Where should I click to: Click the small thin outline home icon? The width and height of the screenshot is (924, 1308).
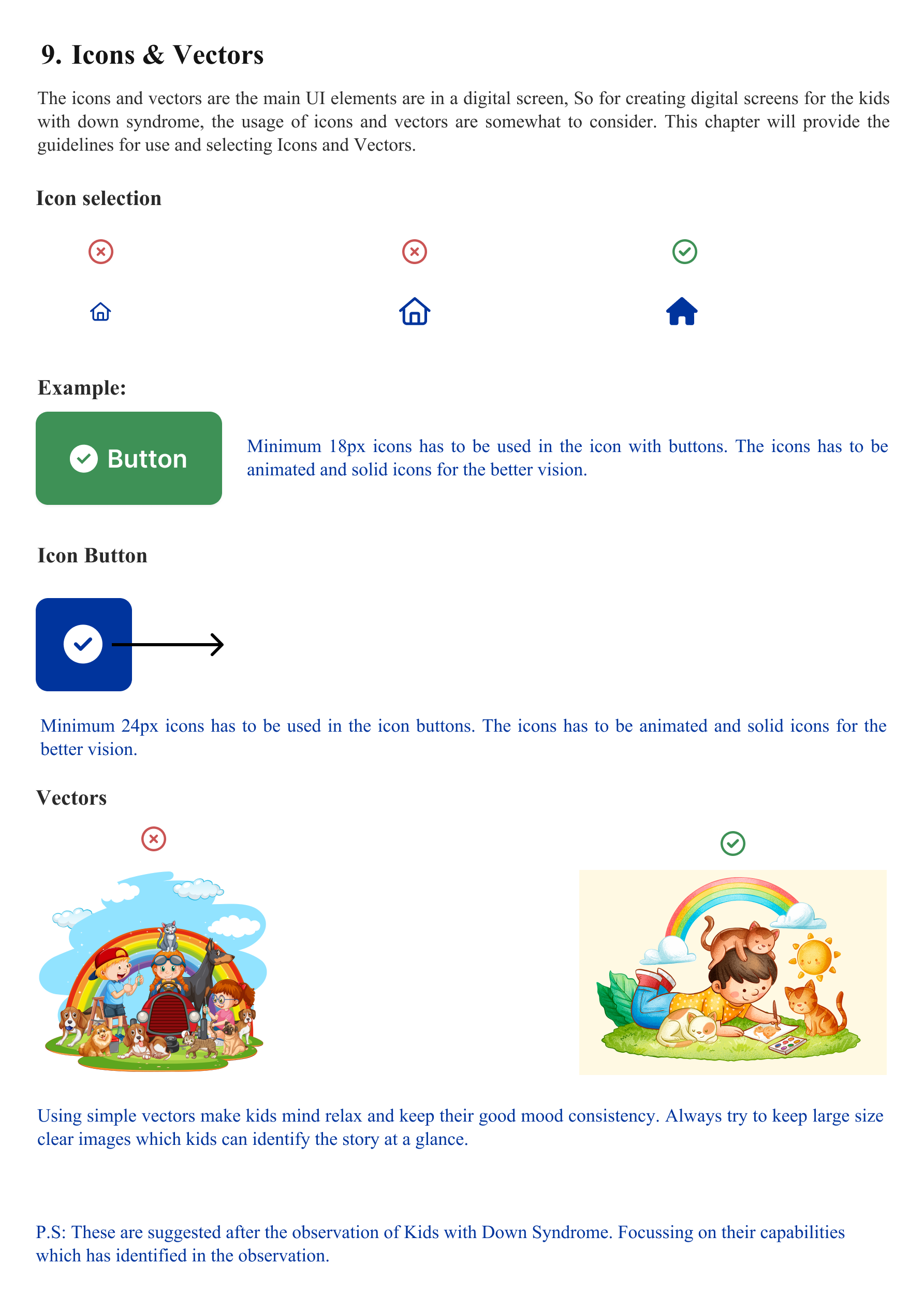click(101, 312)
